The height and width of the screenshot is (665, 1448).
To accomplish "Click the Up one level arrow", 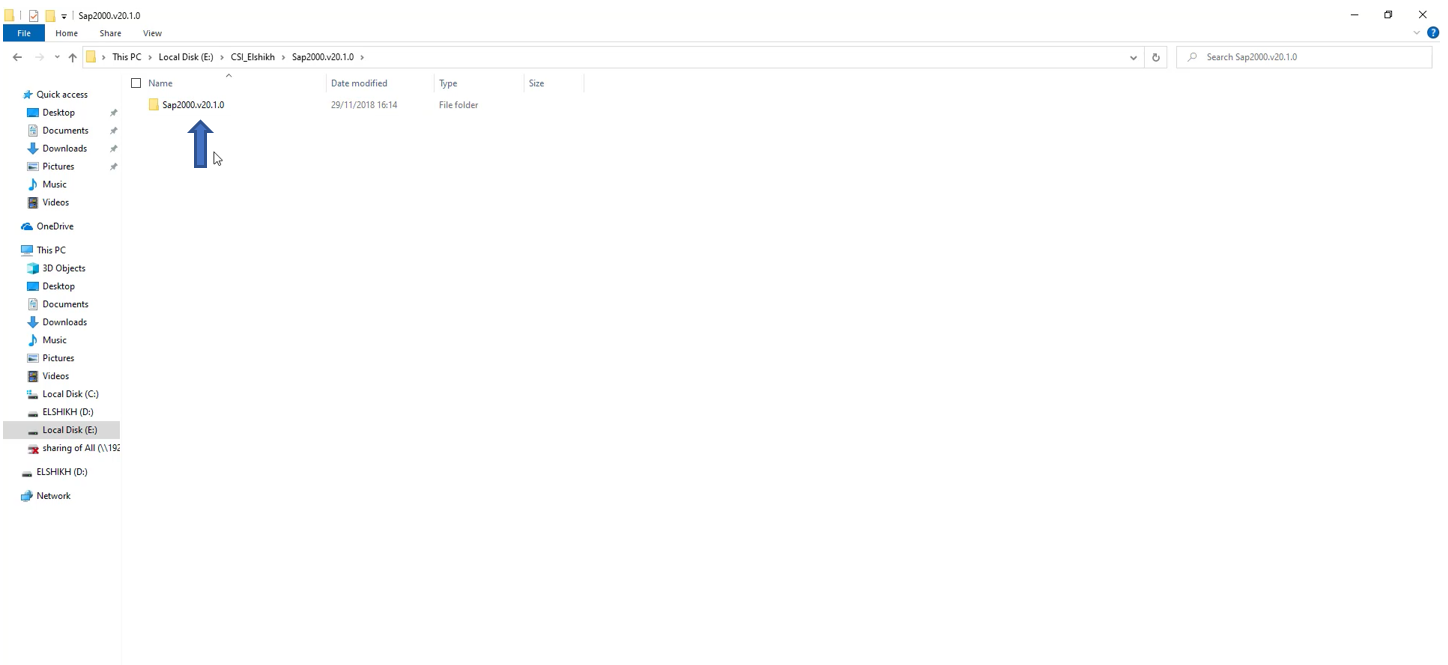I will [72, 57].
